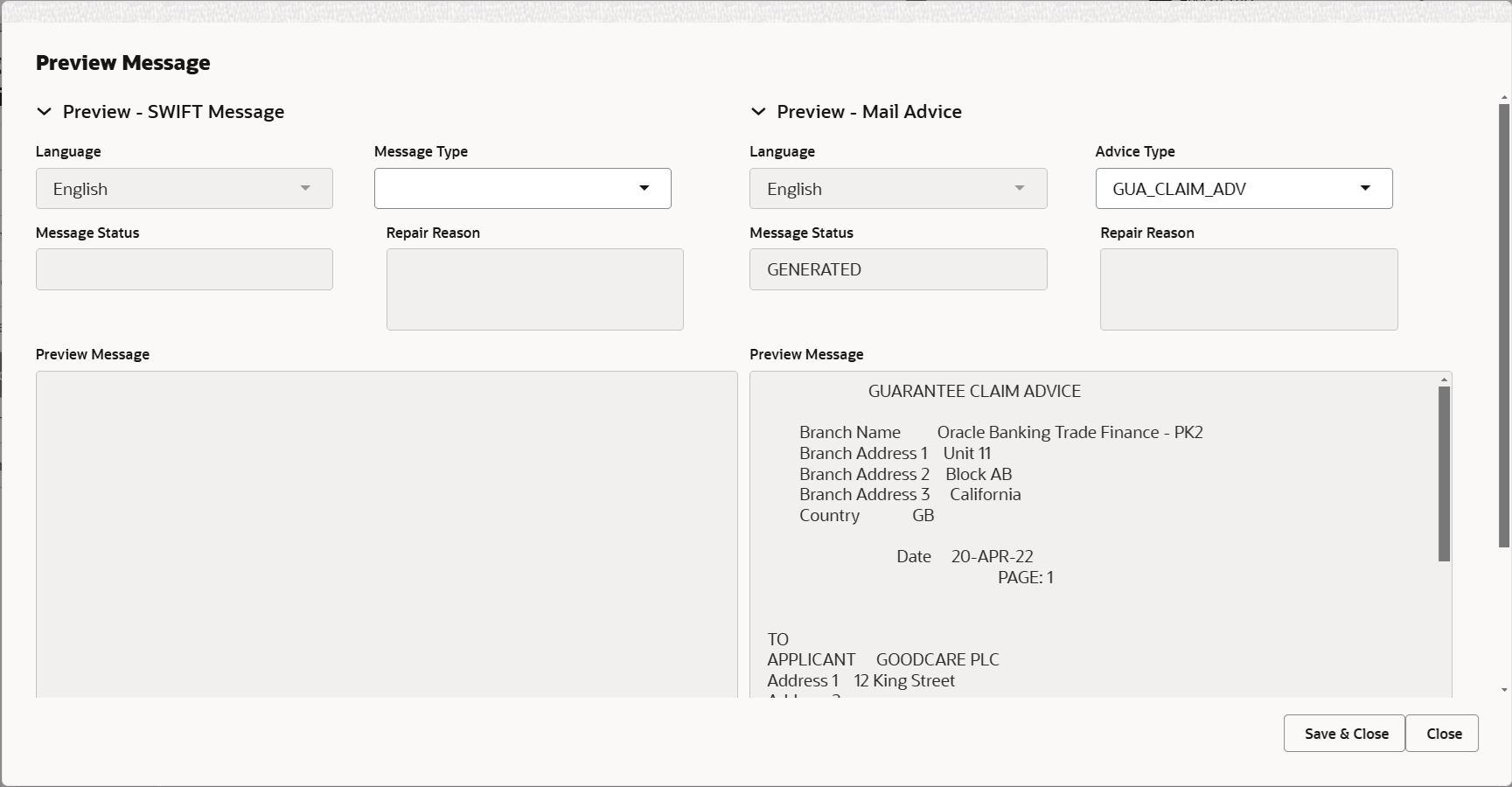Click the Preview Message dialog title
Image resolution: width=1512 pixels, height=787 pixels.
[122, 62]
